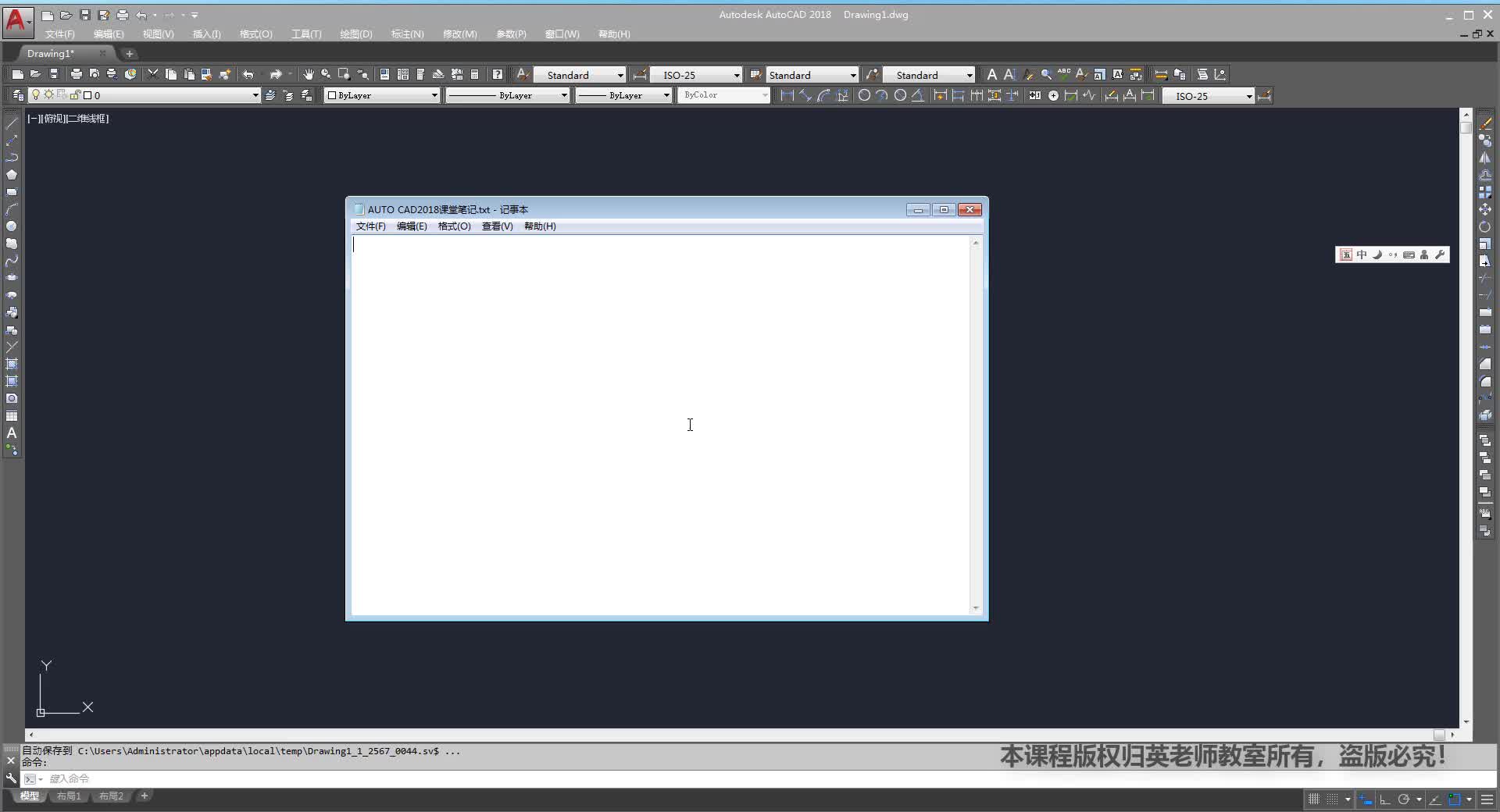Open the ByLayer color dropdown
This screenshot has width=1500, height=812.
click(383, 95)
